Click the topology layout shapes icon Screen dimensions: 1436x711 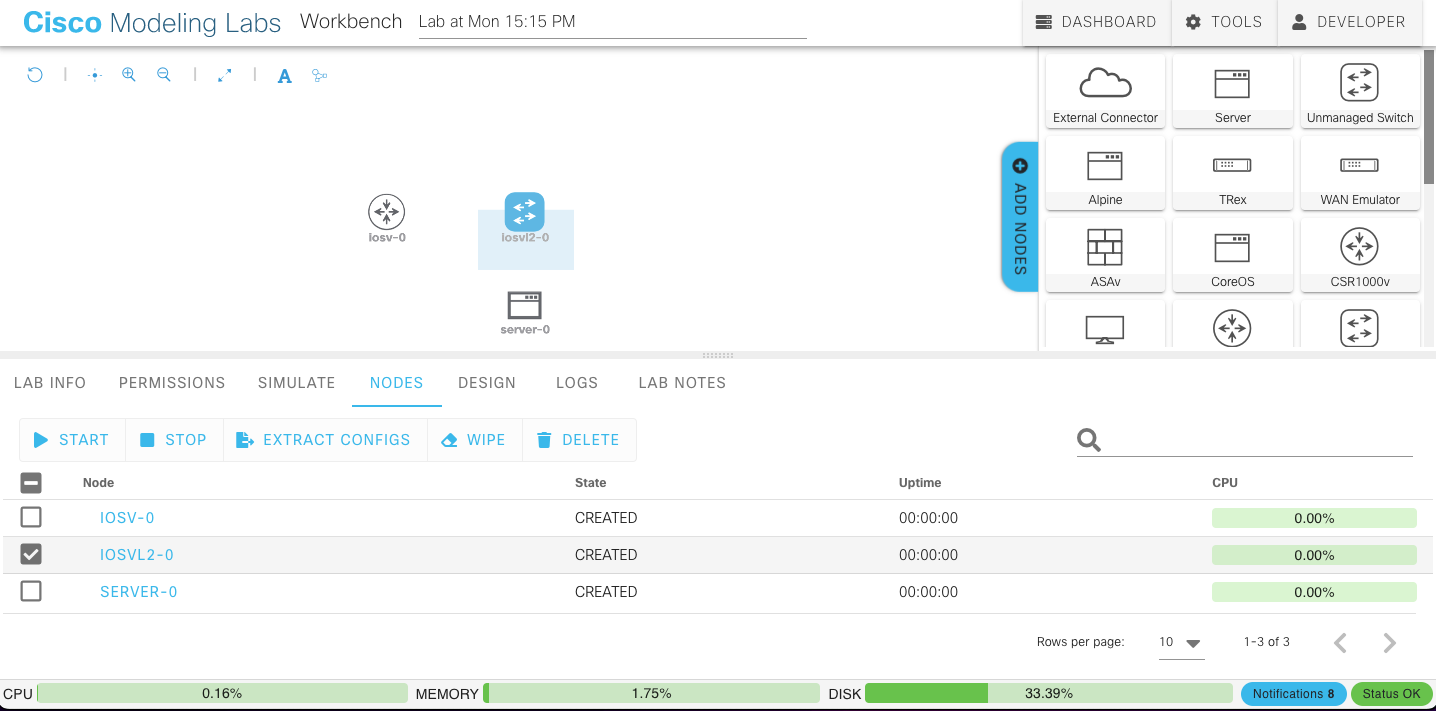point(320,75)
